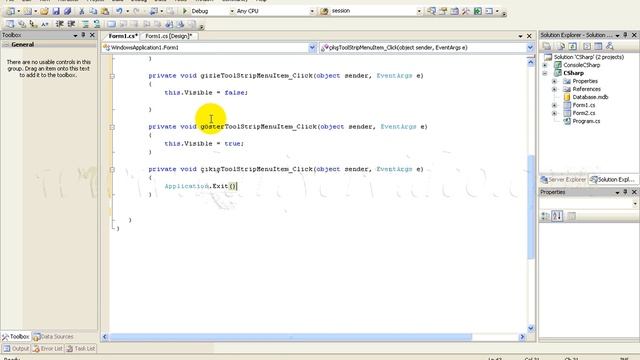
Task: Expand the ConsoleCSharp project node
Action: (545, 65)
